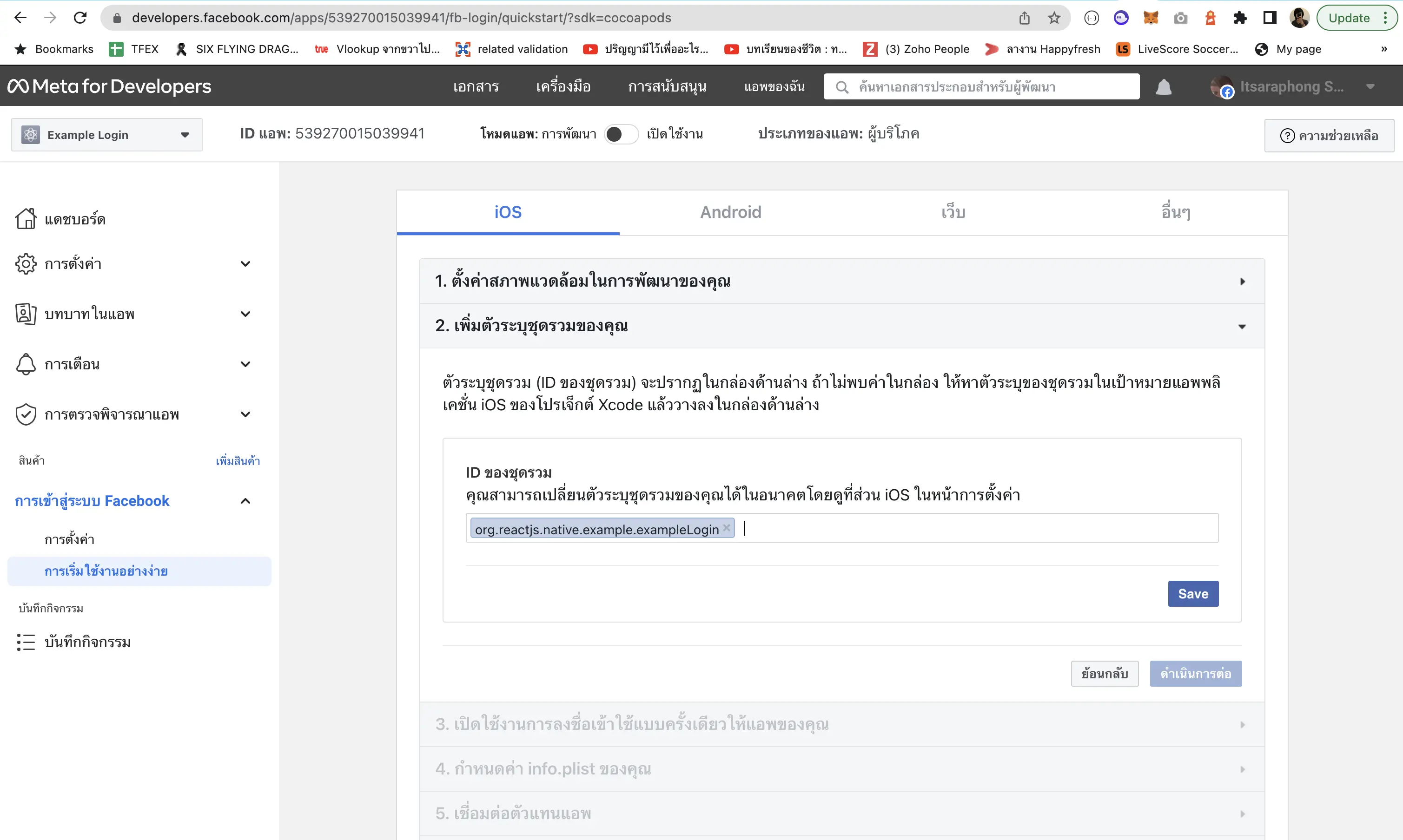Viewport: 1403px width, 840px height.
Task: Open share icon in address bar
Action: [x=1024, y=18]
